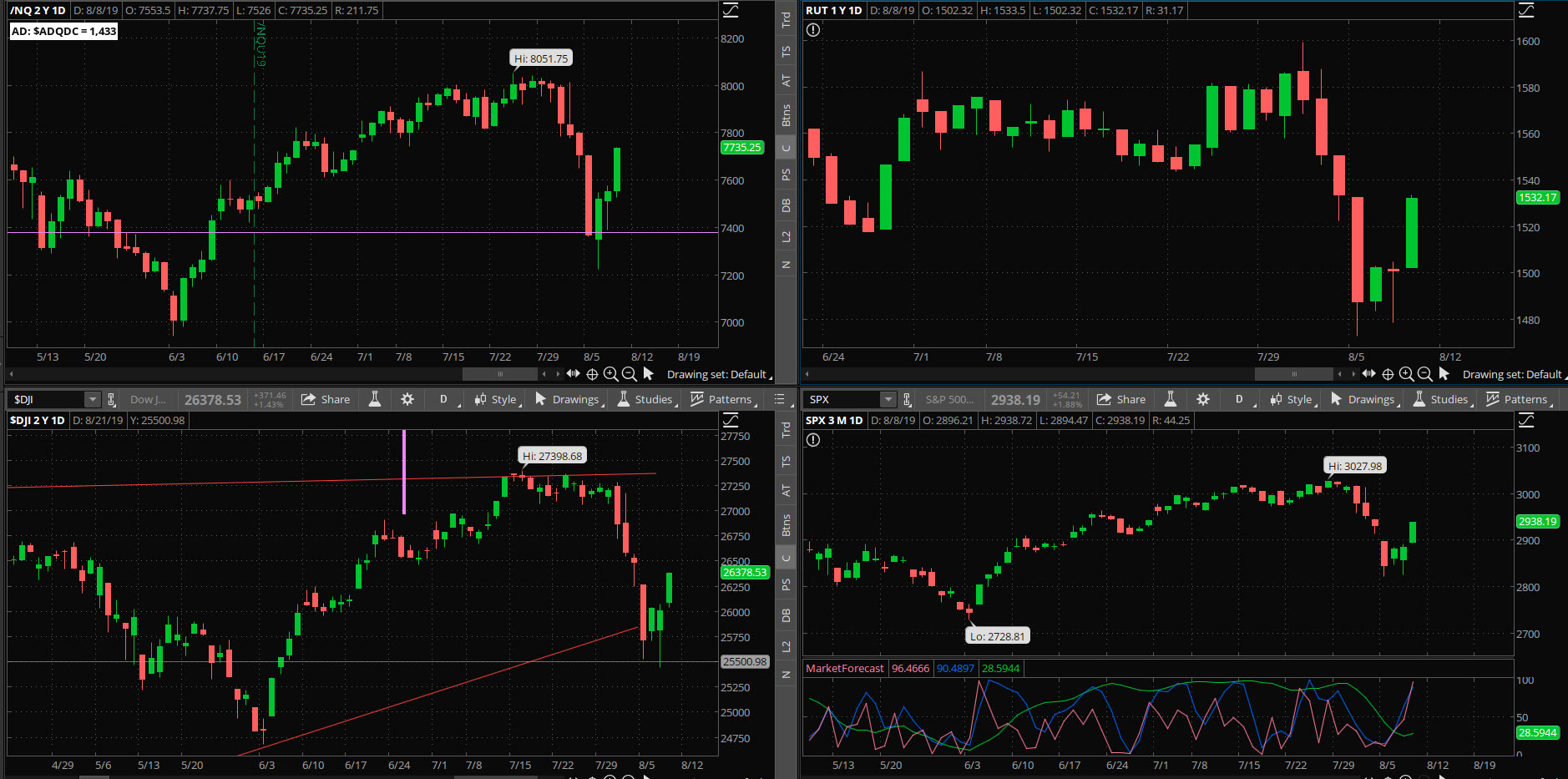Open Drawing set: Default under RUT chart
The height and width of the screenshot is (779, 1568).
(x=1515, y=374)
